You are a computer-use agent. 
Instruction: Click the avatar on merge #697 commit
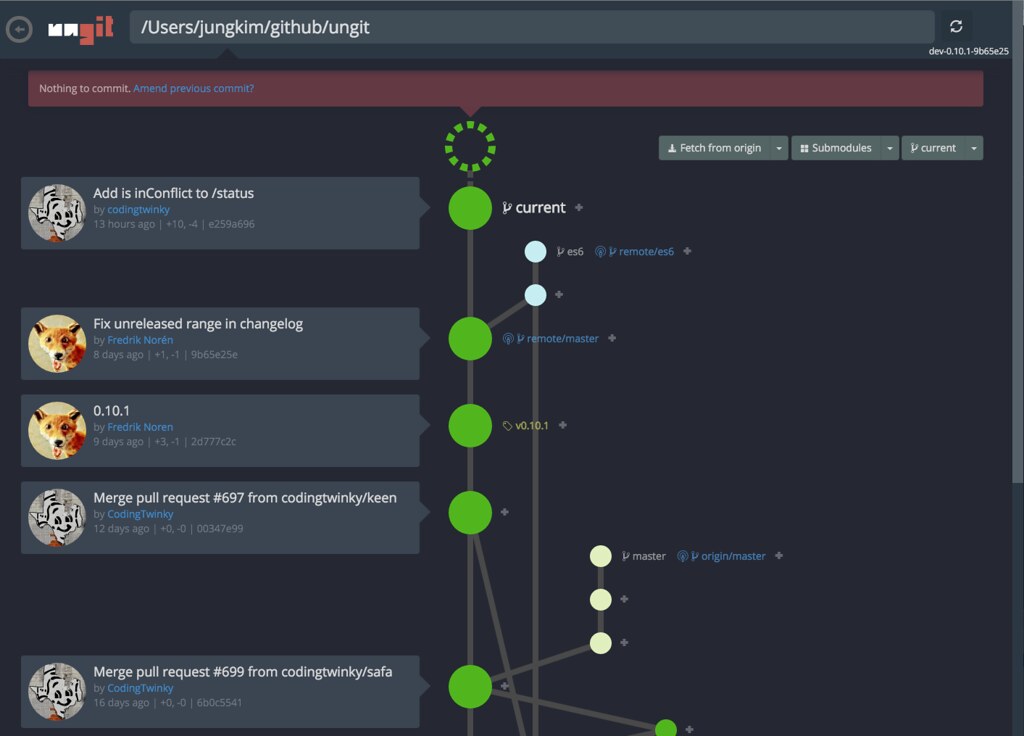pyautogui.click(x=57, y=517)
